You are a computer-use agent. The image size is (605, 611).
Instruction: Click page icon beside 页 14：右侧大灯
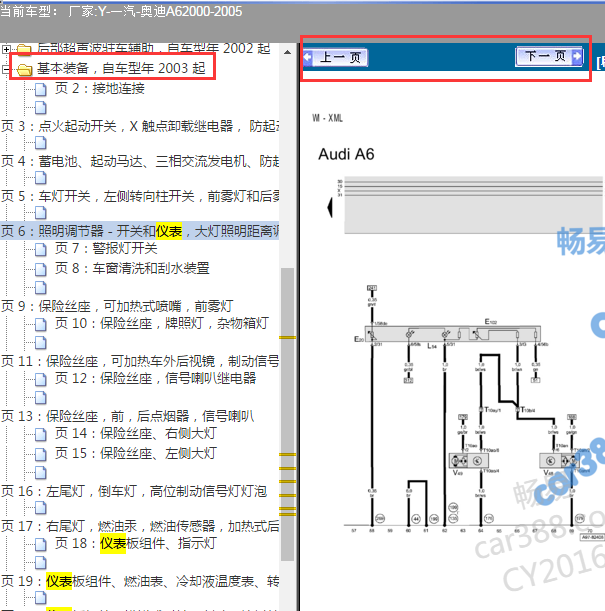point(41,434)
